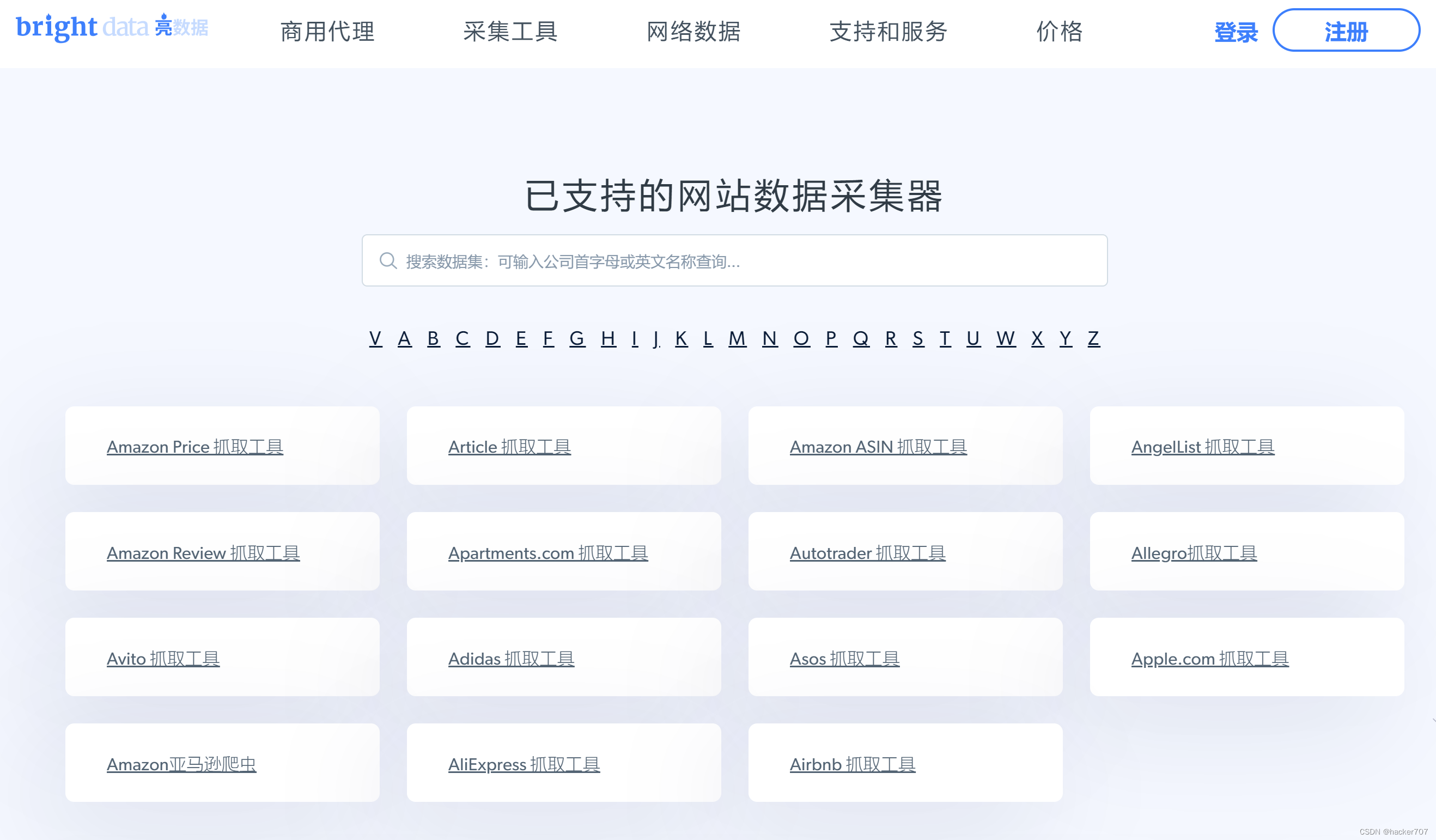Open Apple.com 抓取工具 link

coord(1210,658)
